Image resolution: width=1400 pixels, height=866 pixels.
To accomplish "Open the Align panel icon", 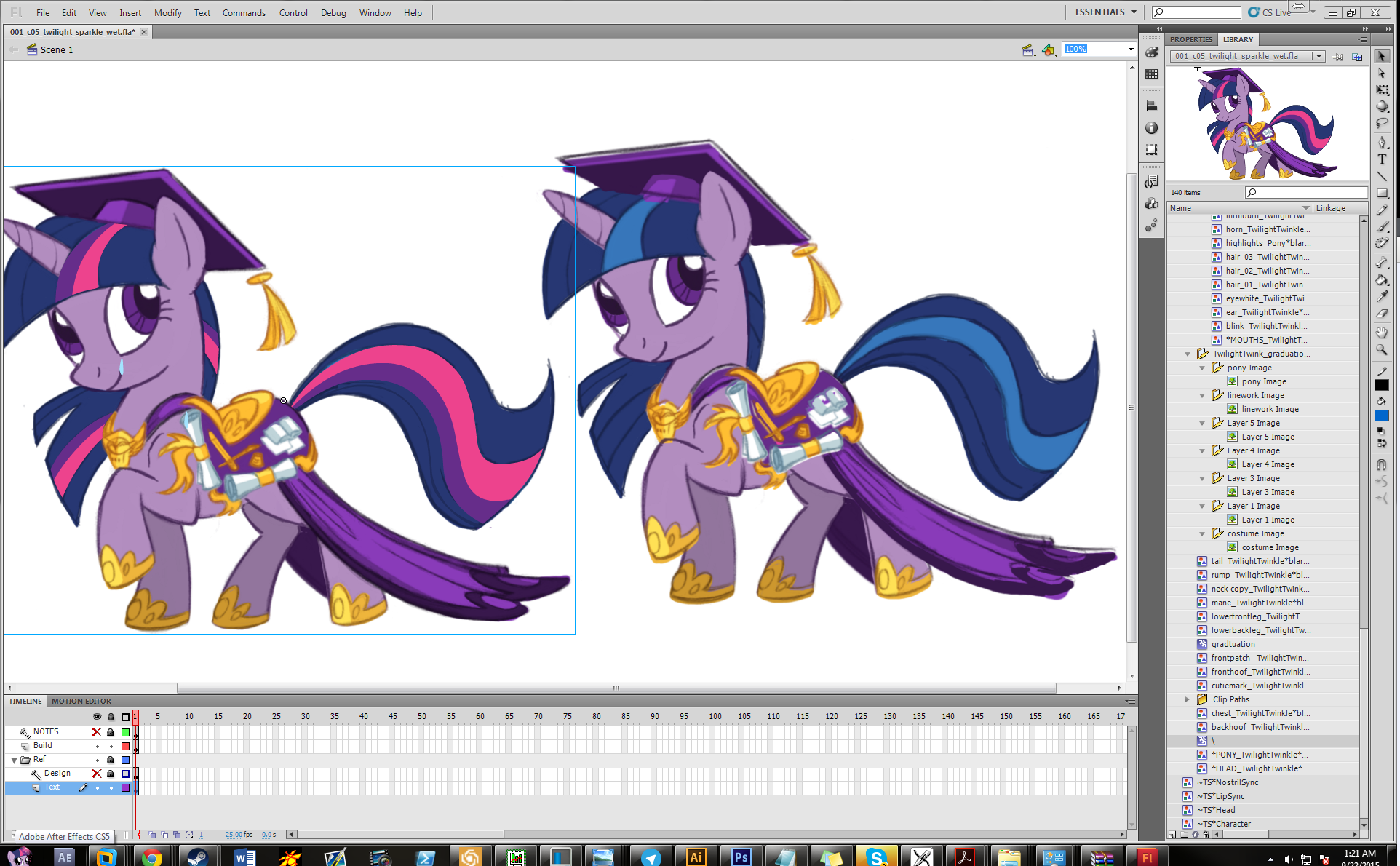I will tap(1152, 106).
